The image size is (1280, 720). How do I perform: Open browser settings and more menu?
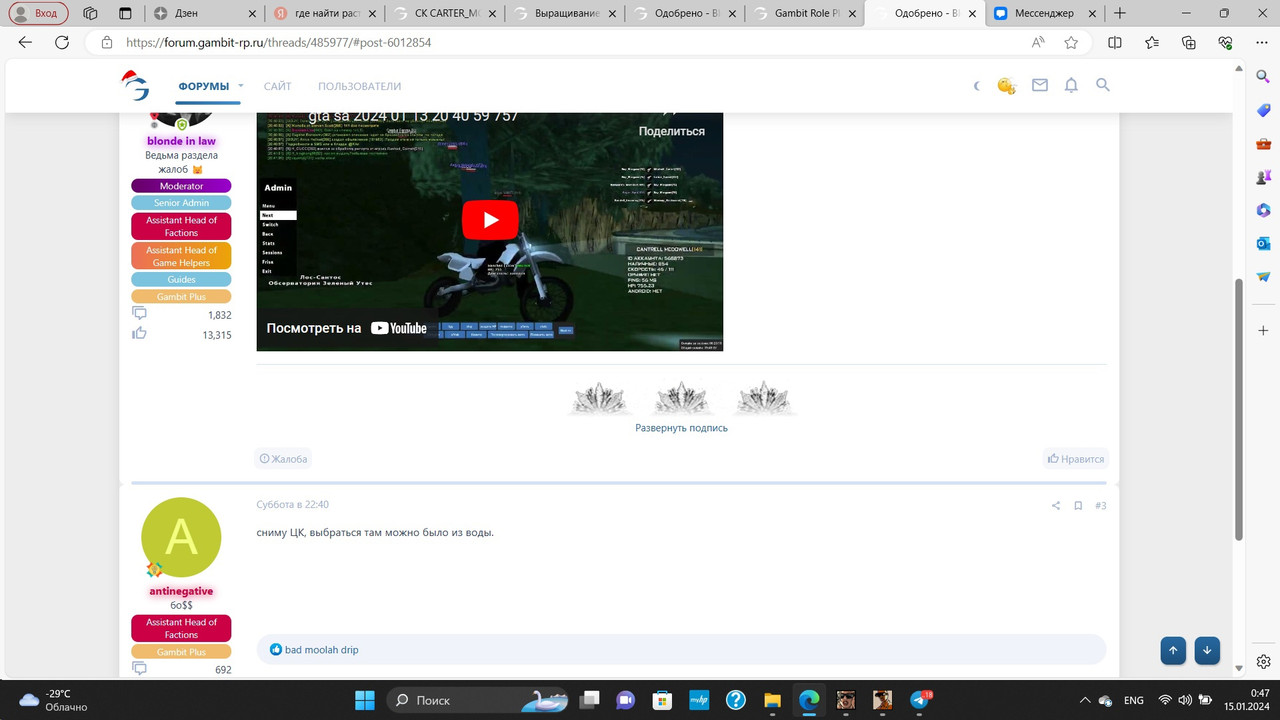tap(1263, 43)
